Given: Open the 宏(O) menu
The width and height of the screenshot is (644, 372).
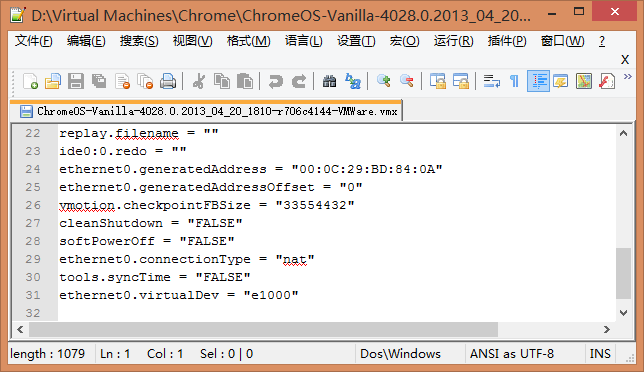Looking at the screenshot, I should 404,41.
